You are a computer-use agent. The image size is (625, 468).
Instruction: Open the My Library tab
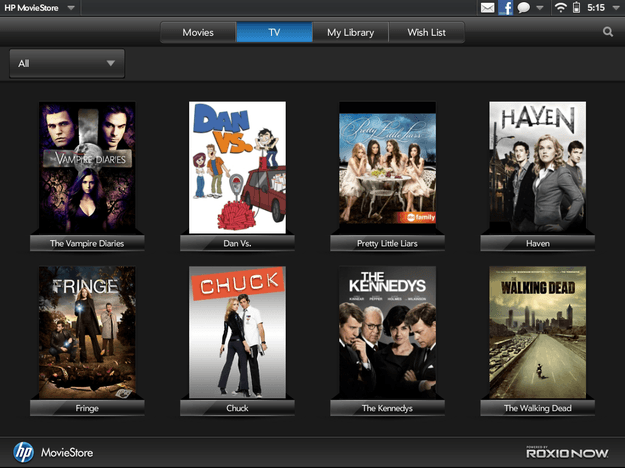pyautogui.click(x=350, y=32)
